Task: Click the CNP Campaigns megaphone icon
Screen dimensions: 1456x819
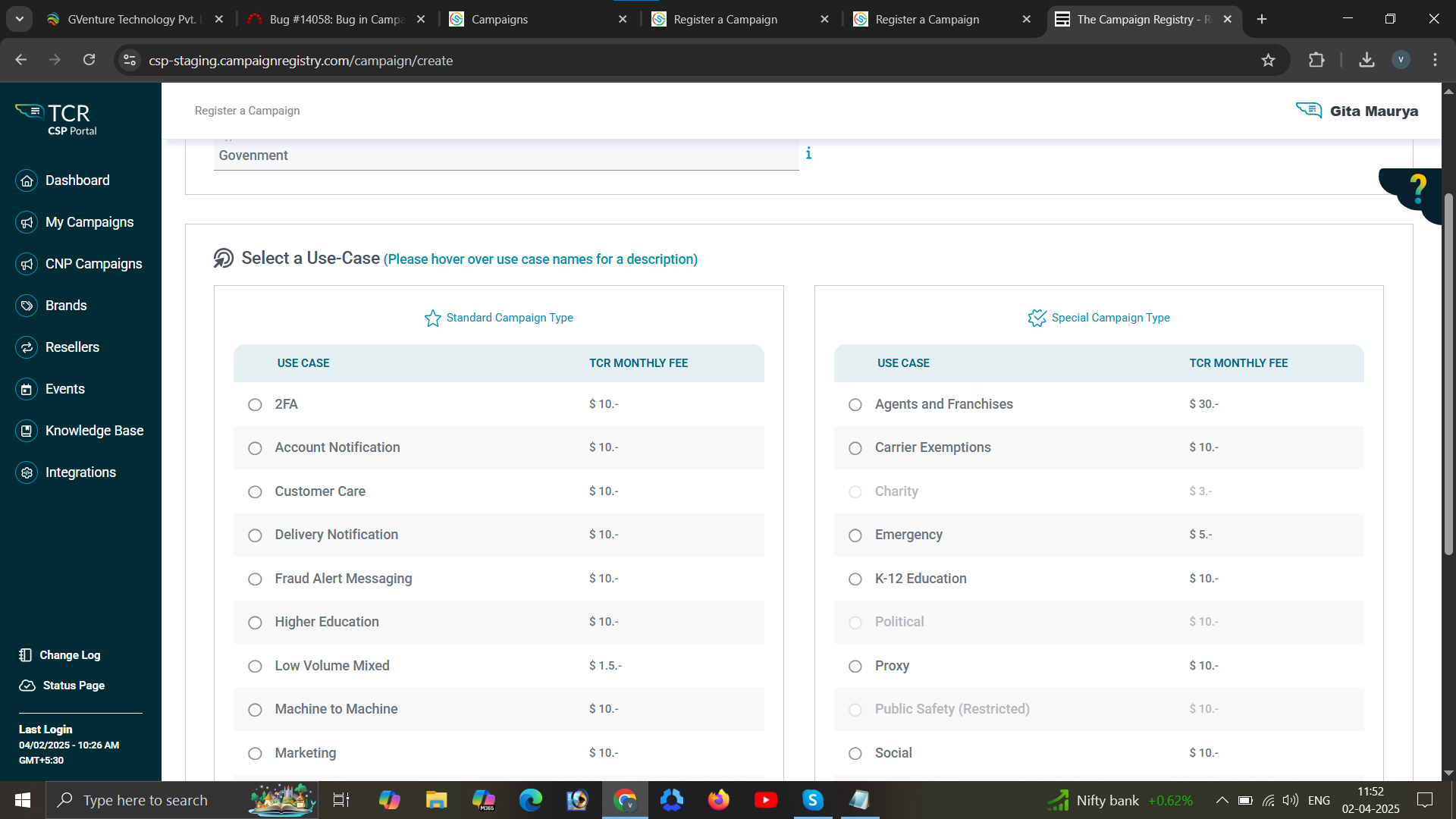Action: pos(27,264)
